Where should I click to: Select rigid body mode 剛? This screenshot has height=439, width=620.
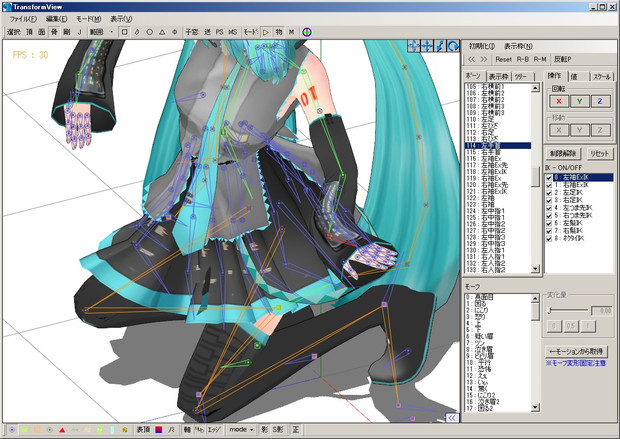pyautogui.click(x=66, y=32)
